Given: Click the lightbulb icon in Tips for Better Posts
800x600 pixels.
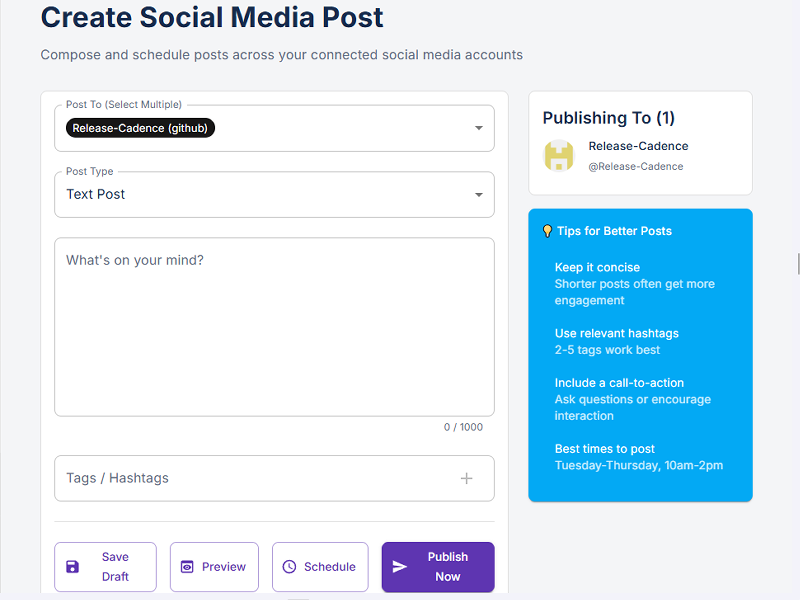Looking at the screenshot, I should (x=545, y=230).
